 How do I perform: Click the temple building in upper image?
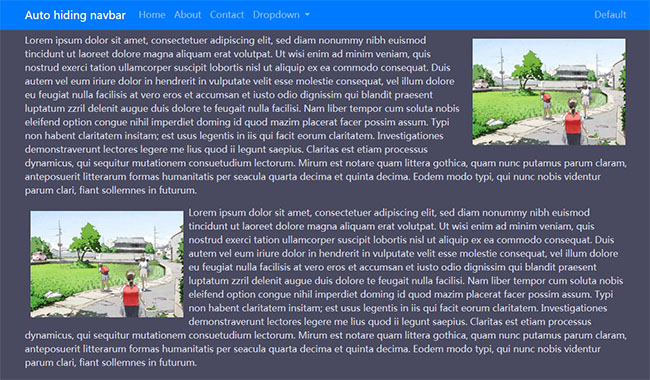(571, 73)
